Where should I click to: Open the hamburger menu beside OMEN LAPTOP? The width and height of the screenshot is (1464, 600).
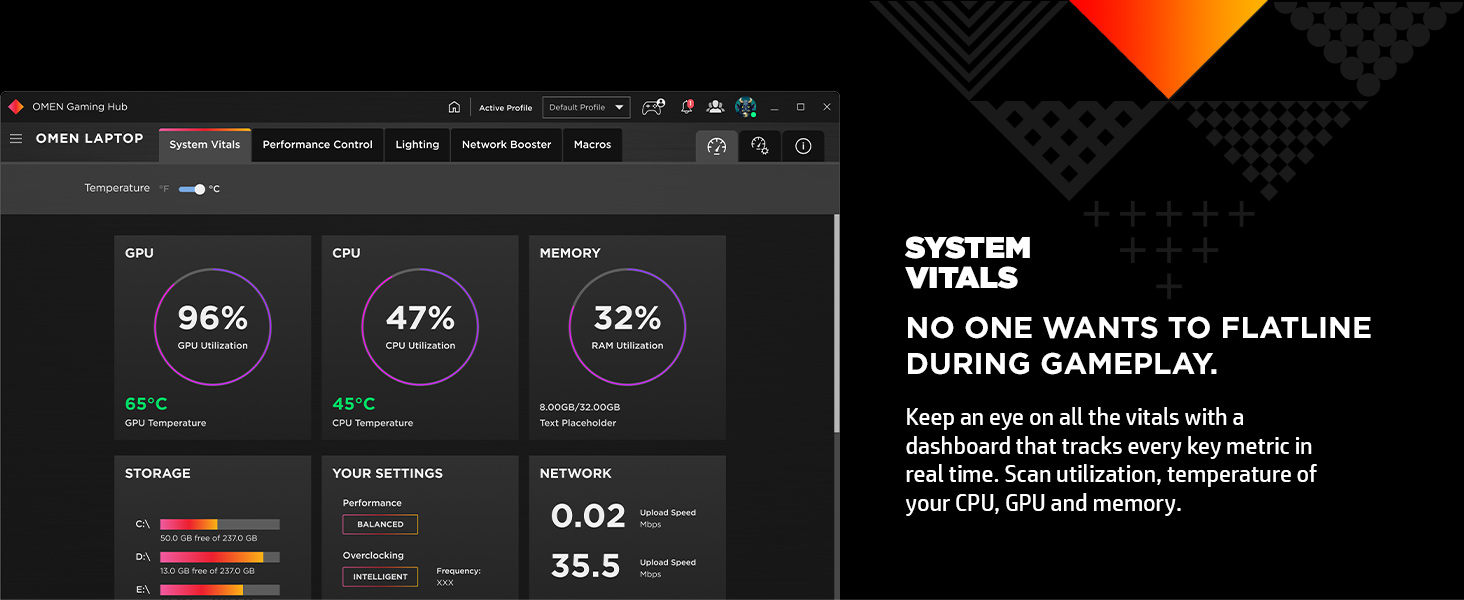(x=16, y=139)
